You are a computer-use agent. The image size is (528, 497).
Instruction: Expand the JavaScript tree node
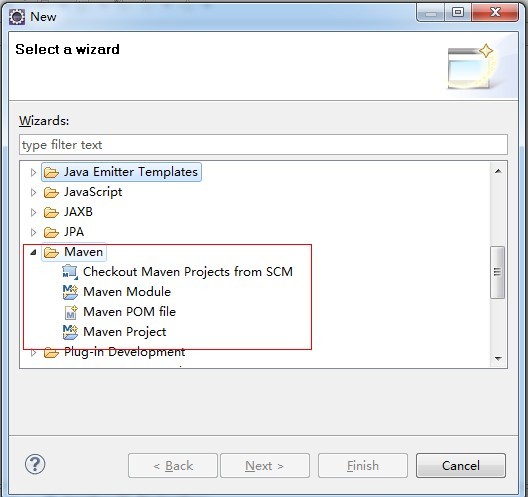[33, 192]
